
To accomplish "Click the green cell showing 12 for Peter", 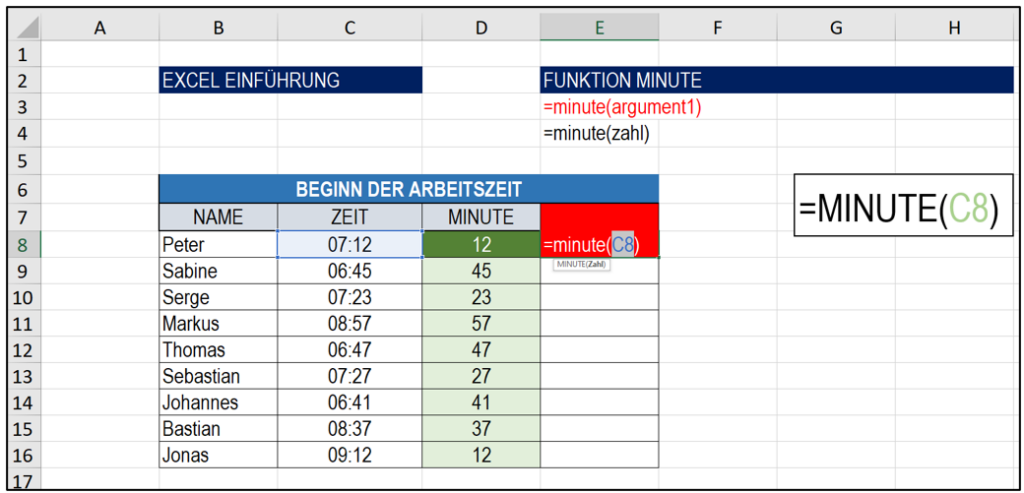I will (x=481, y=245).
